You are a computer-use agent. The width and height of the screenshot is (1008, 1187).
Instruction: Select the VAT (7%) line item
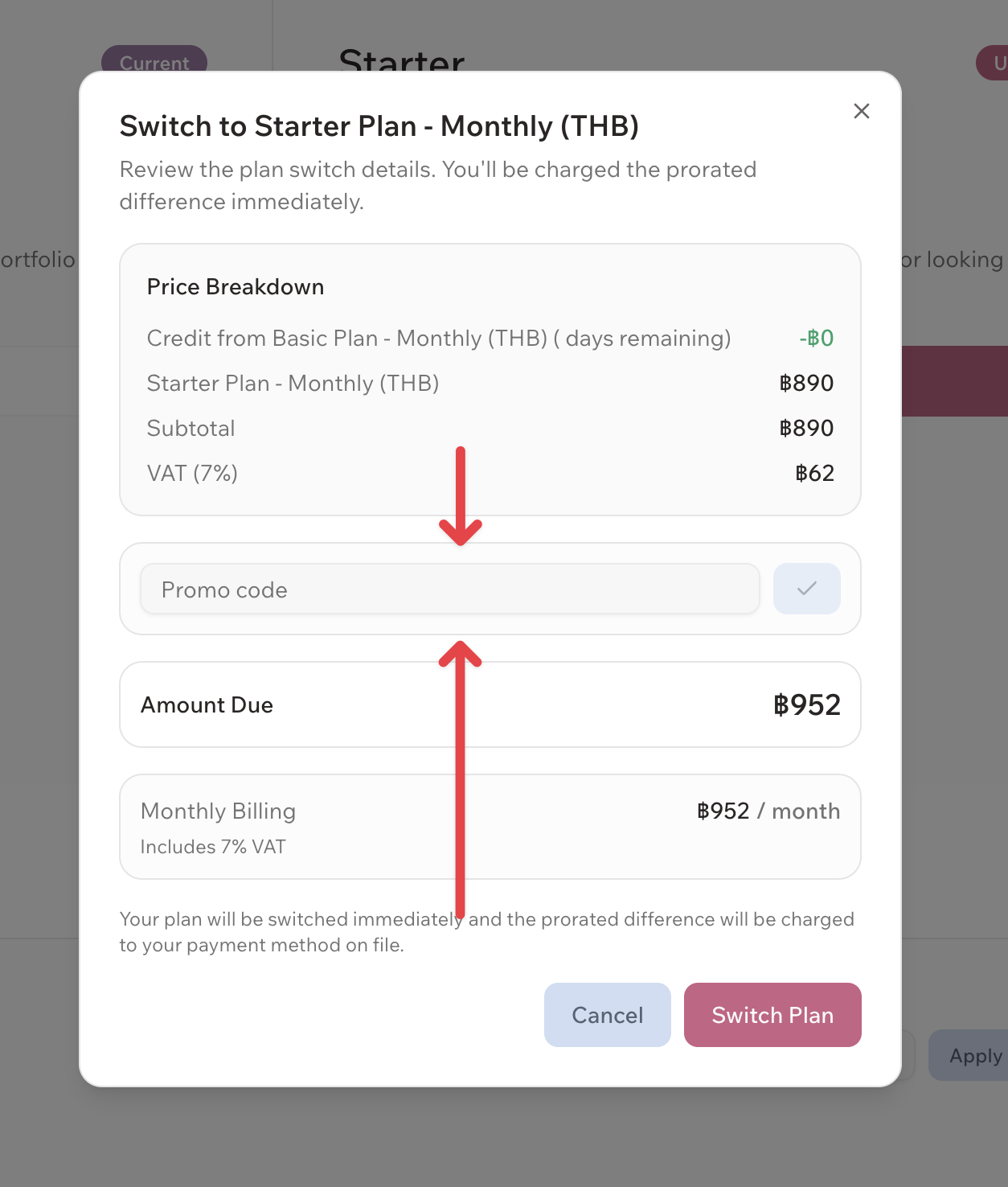click(x=192, y=473)
